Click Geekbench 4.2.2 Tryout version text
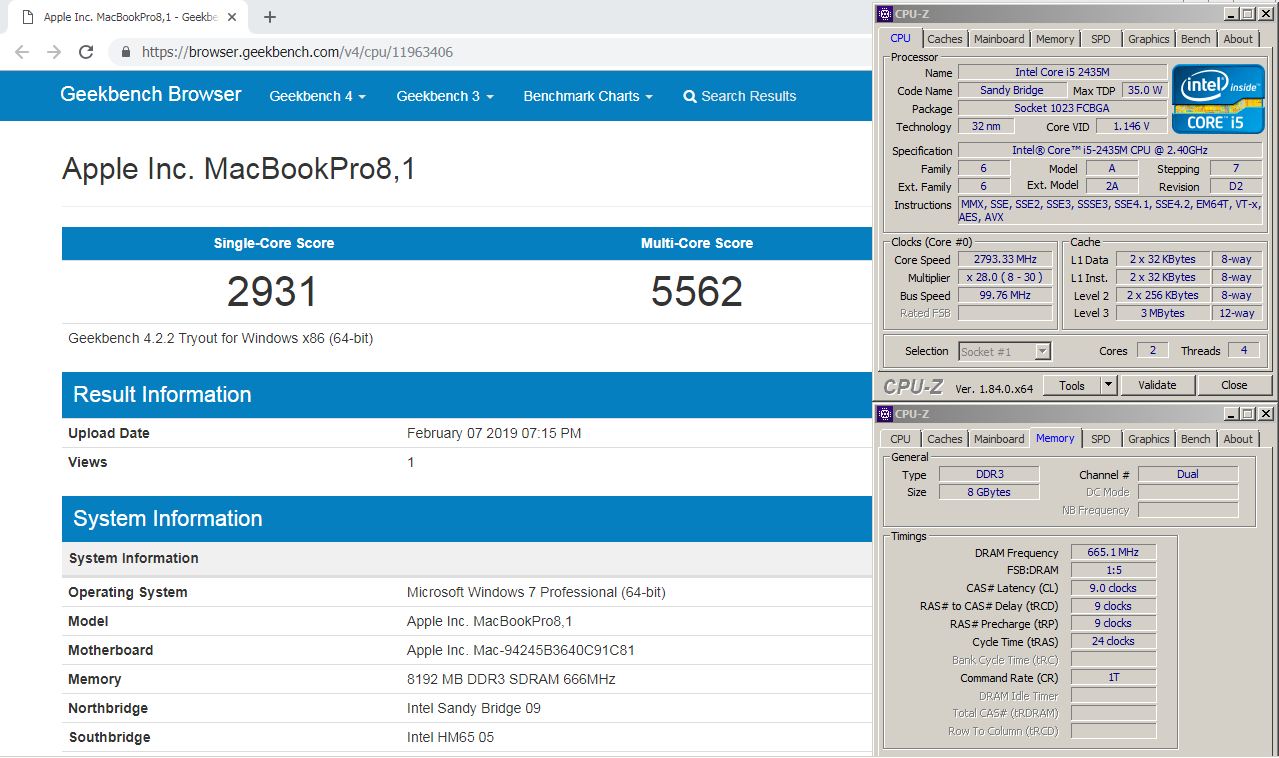Screen dimensions: 1279x758 pos(220,338)
